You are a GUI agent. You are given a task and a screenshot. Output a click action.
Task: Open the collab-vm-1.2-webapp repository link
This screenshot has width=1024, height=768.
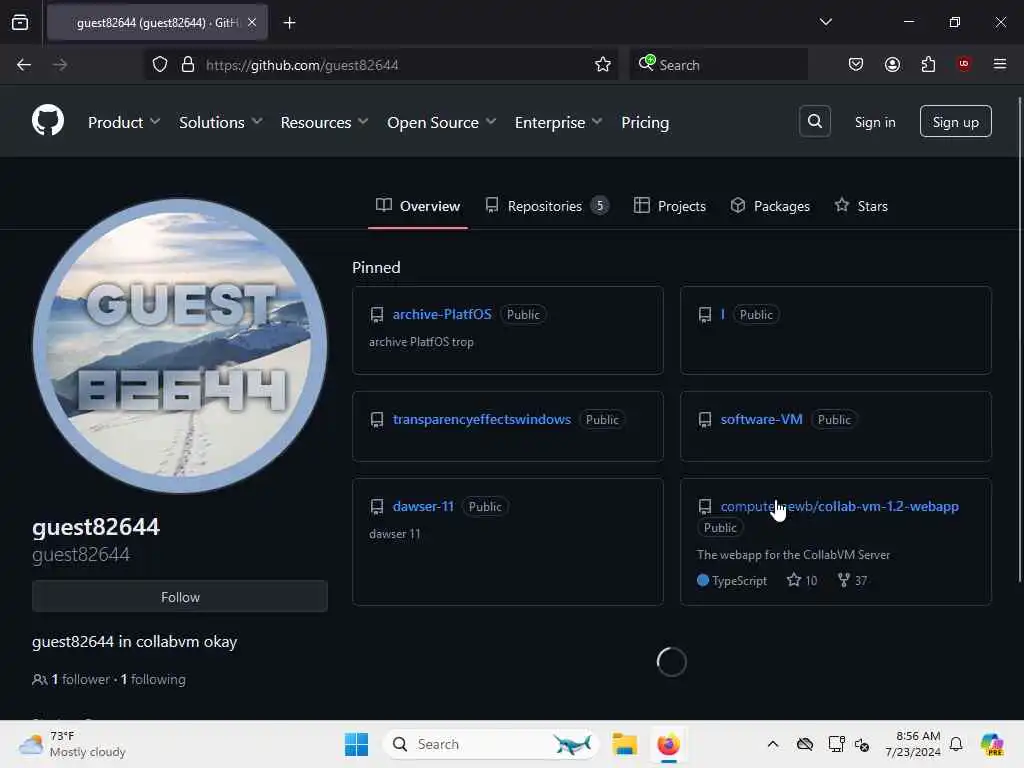pyautogui.click(x=839, y=507)
